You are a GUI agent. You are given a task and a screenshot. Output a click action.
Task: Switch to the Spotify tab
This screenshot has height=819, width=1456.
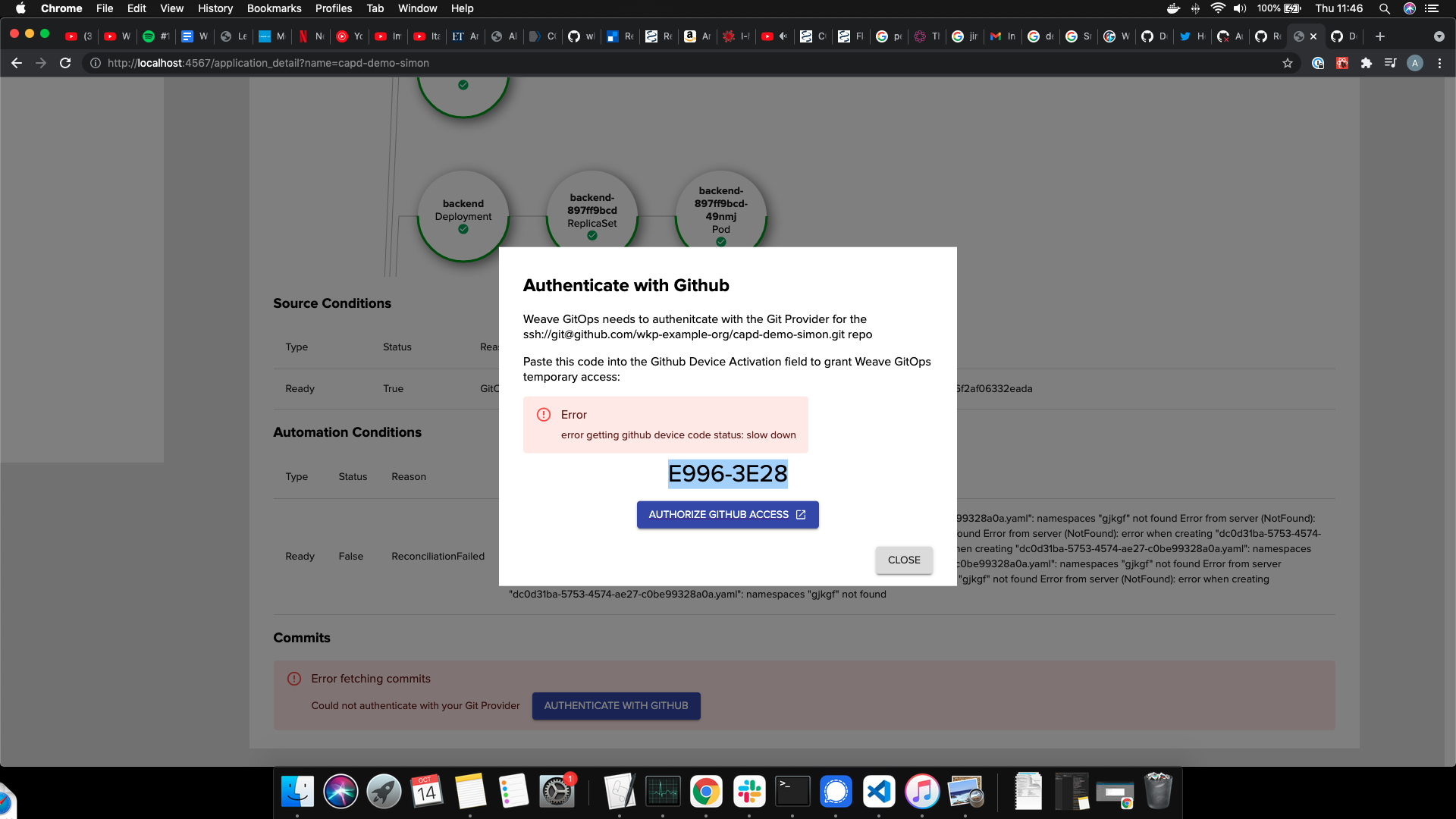(157, 36)
